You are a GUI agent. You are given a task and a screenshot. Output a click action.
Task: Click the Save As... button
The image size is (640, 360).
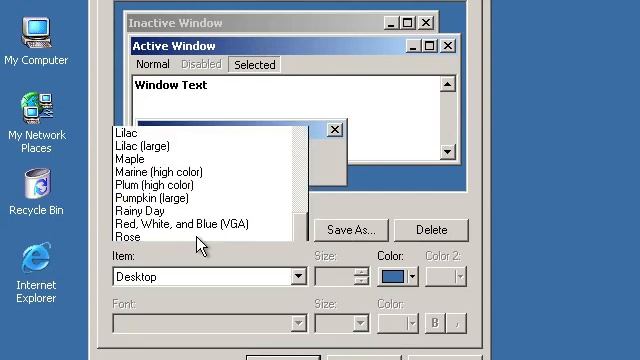[x=351, y=230]
